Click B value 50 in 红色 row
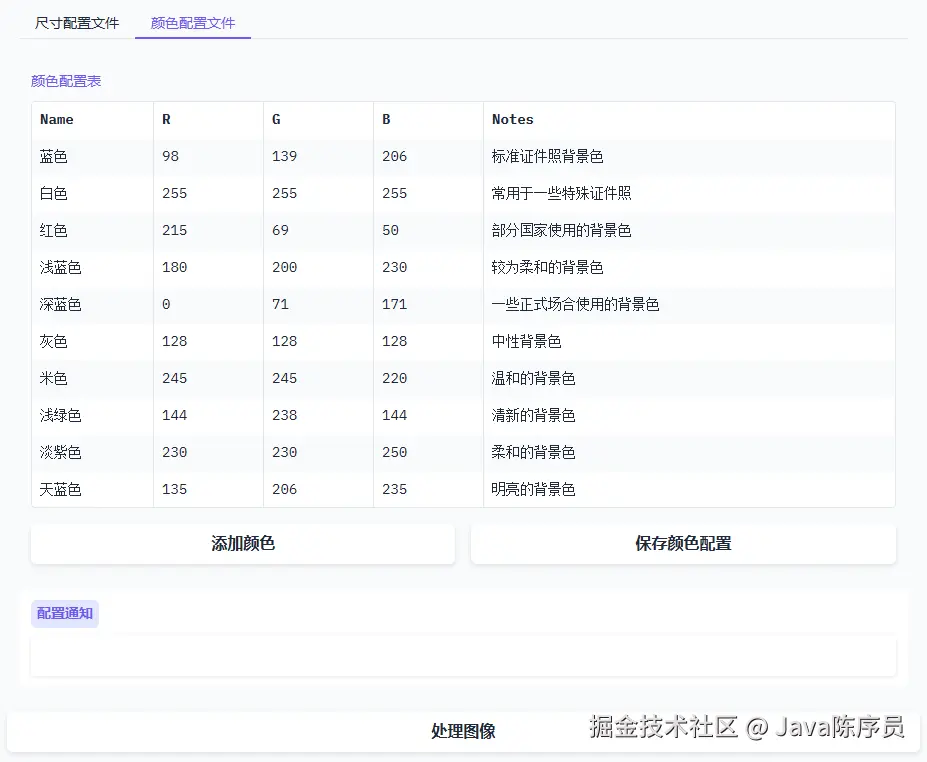The width and height of the screenshot is (927, 762). pos(428,231)
